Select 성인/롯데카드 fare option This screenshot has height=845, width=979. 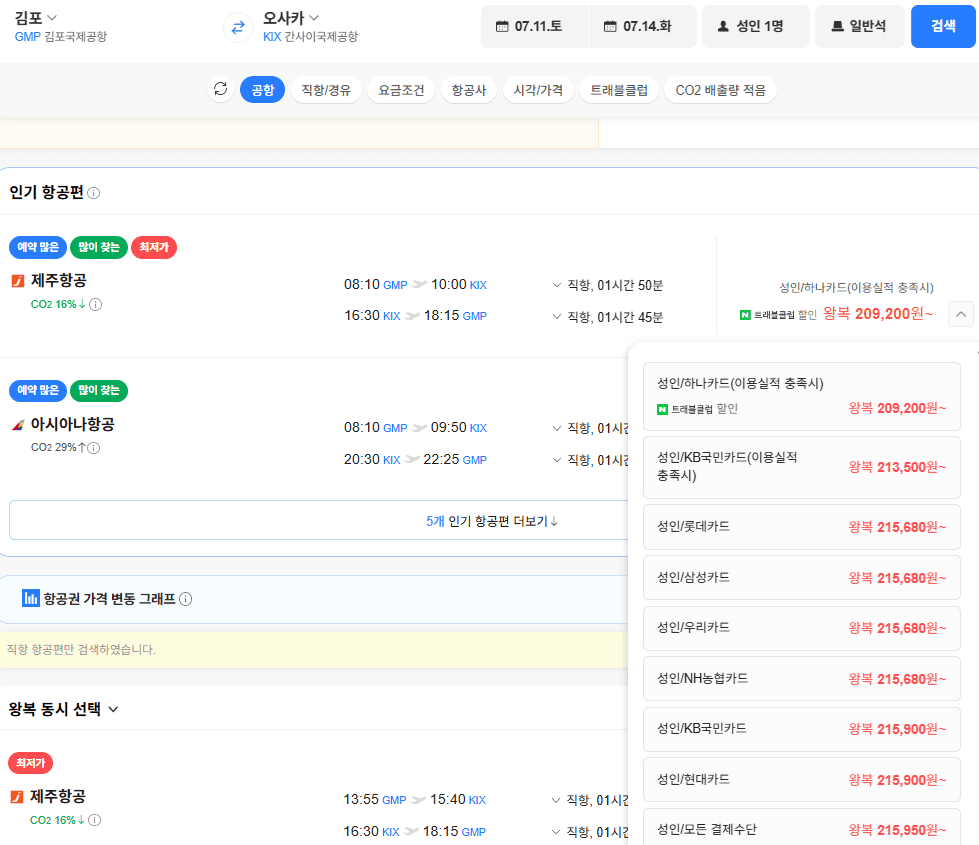pos(802,527)
